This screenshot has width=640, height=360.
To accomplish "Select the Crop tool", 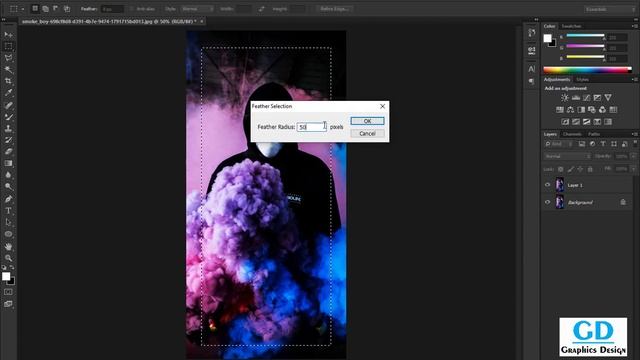I will 8,81.
